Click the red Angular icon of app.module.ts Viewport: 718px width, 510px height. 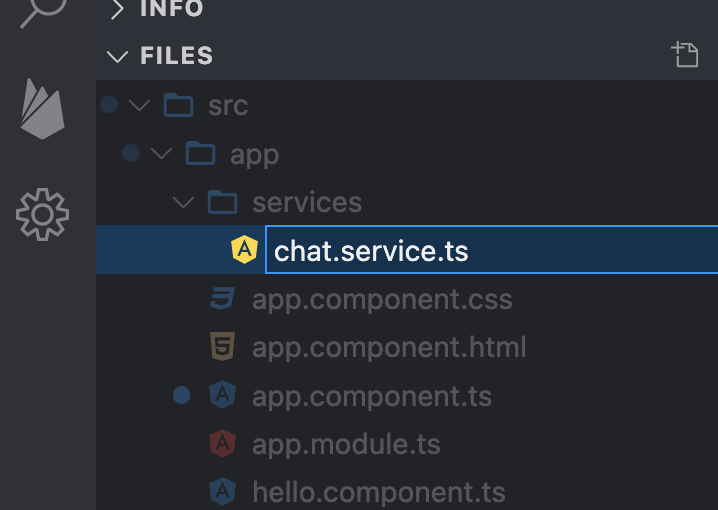tap(223, 443)
